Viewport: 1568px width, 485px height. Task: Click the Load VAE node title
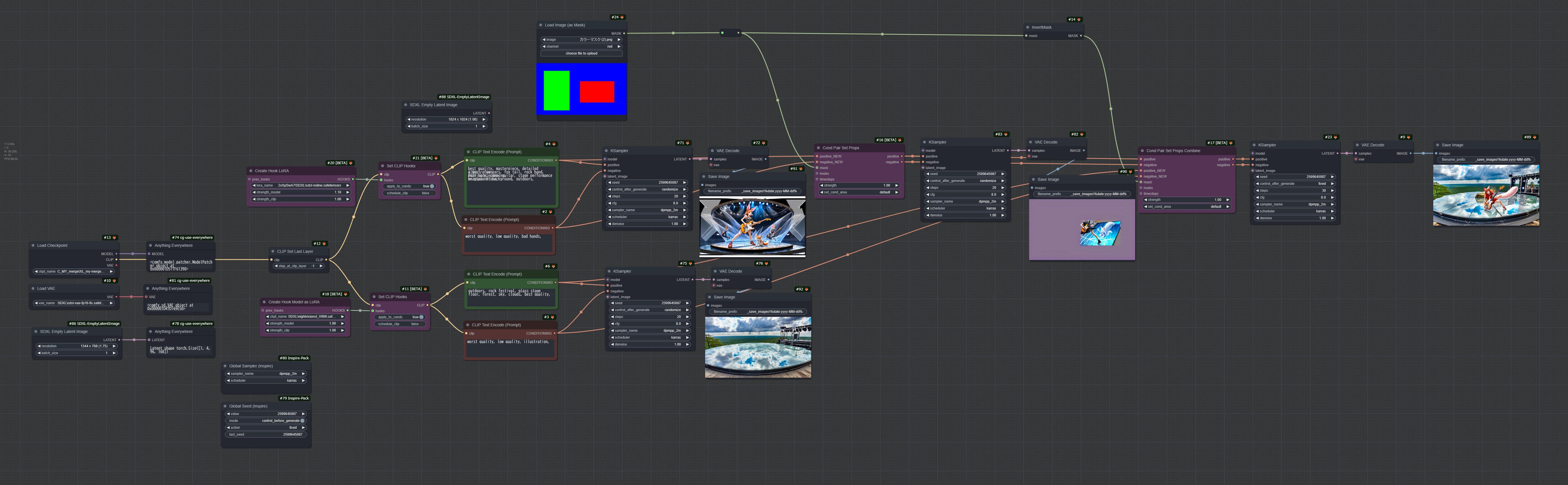pos(46,289)
